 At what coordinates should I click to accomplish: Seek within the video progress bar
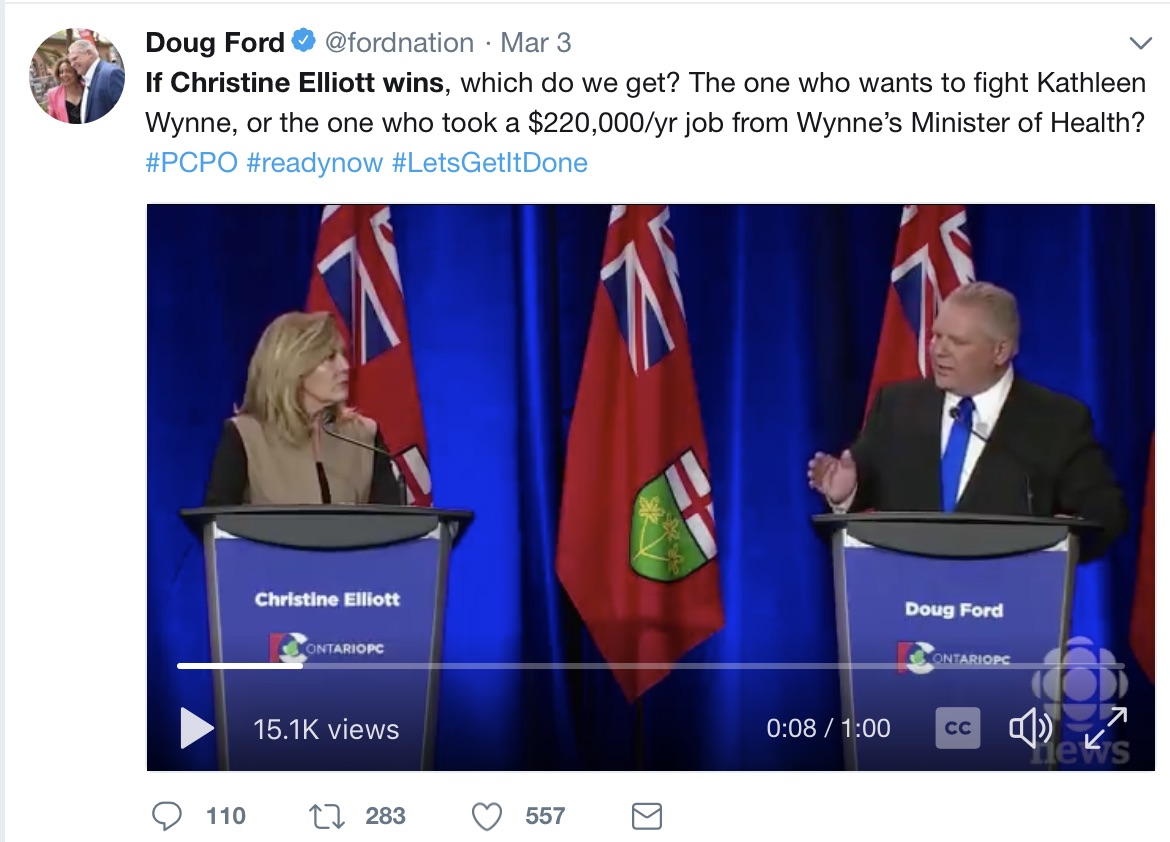651,665
